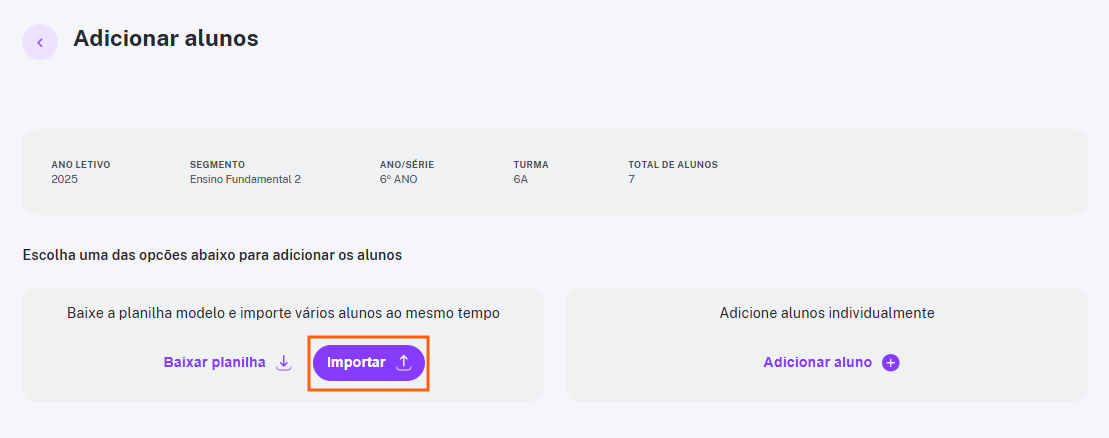Image resolution: width=1109 pixels, height=438 pixels.
Task: Click the 6A class value
Action: pyautogui.click(x=521, y=180)
